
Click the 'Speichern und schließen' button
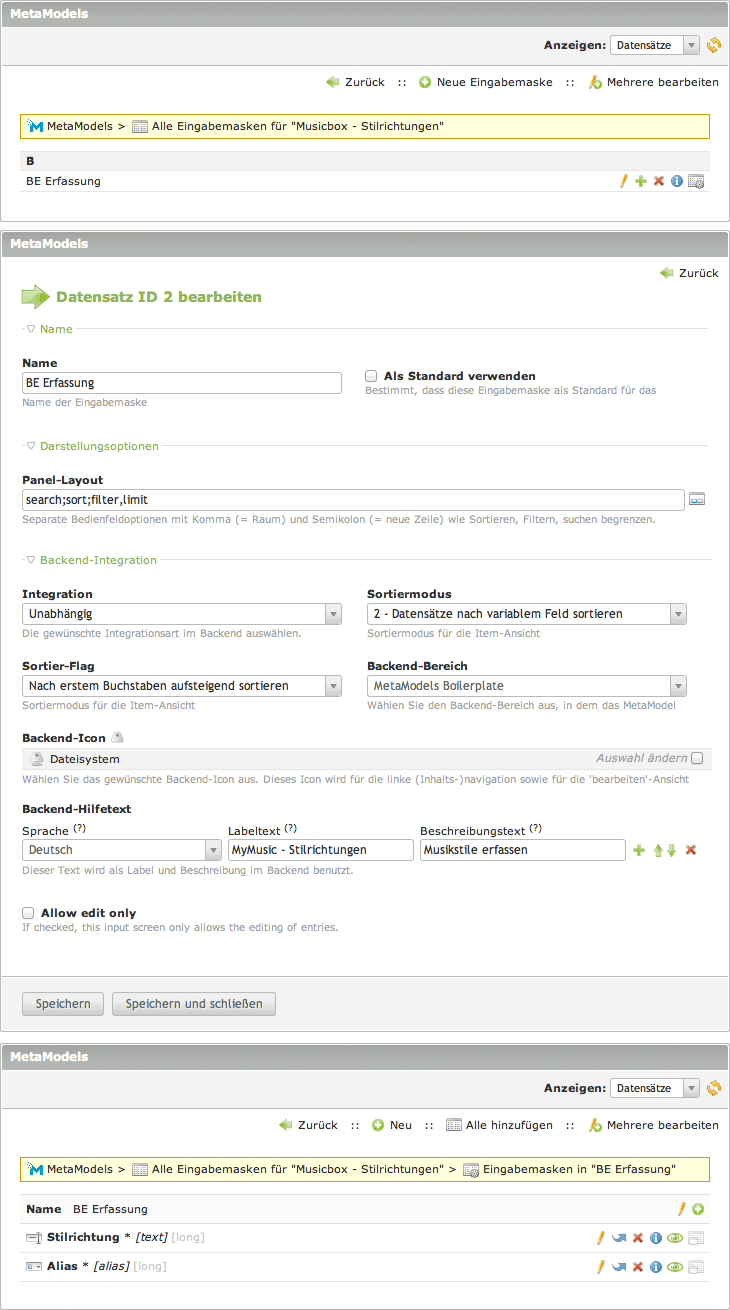pos(193,1004)
